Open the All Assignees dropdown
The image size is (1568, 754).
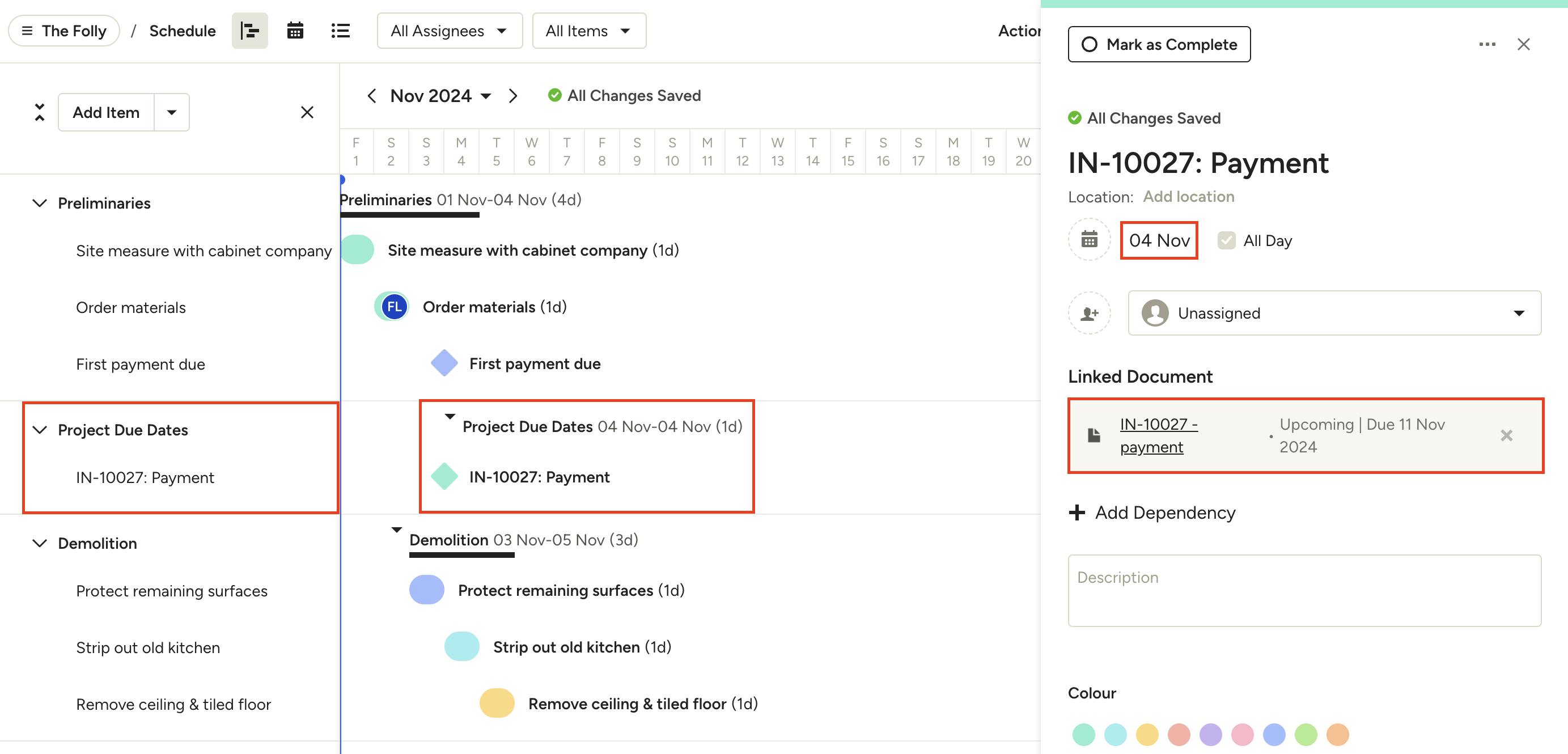(x=449, y=31)
